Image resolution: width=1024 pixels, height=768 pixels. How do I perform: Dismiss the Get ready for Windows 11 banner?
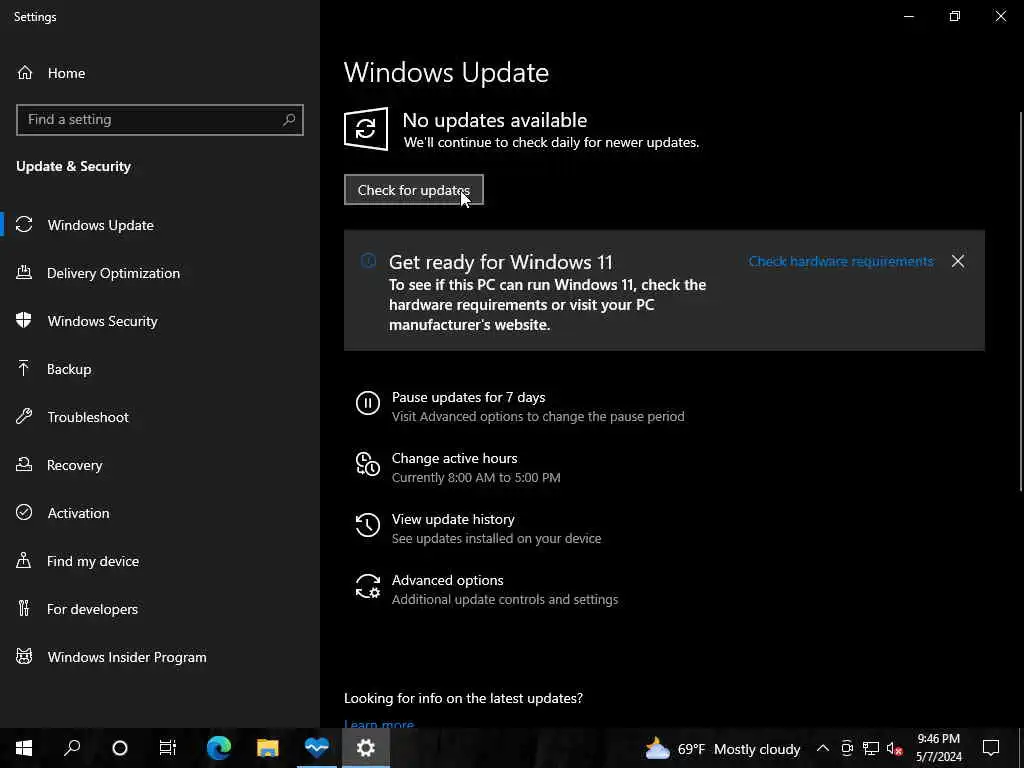(957, 261)
